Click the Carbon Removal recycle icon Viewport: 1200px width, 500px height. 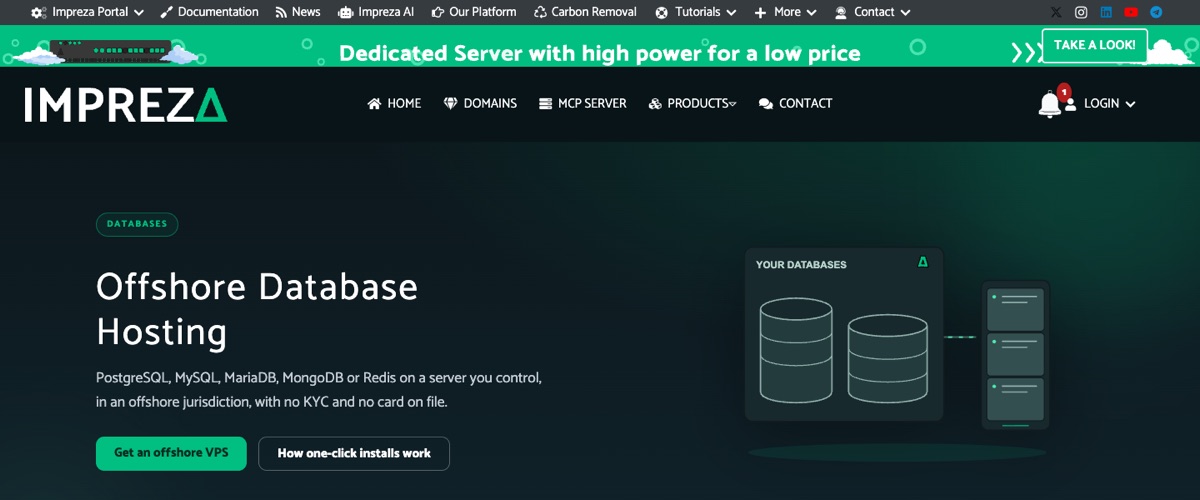[541, 13]
